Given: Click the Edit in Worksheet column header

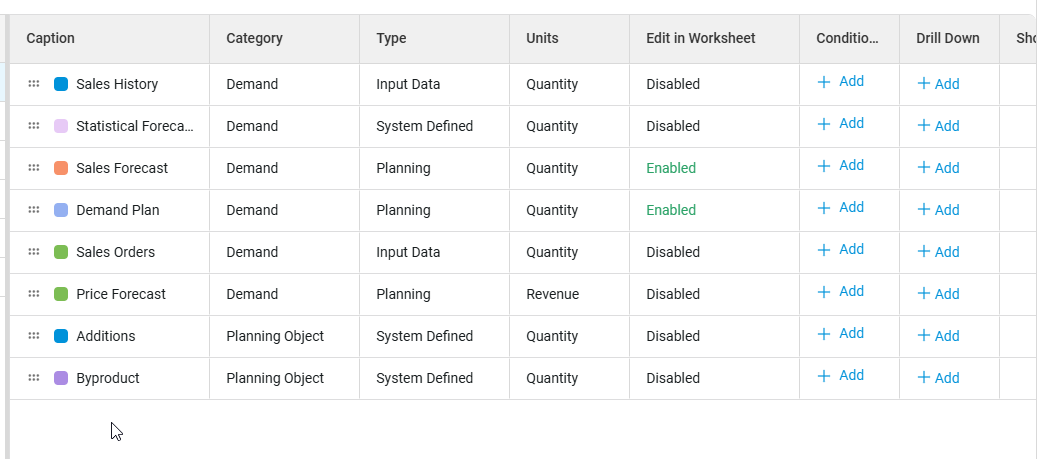Looking at the screenshot, I should pyautogui.click(x=701, y=38).
